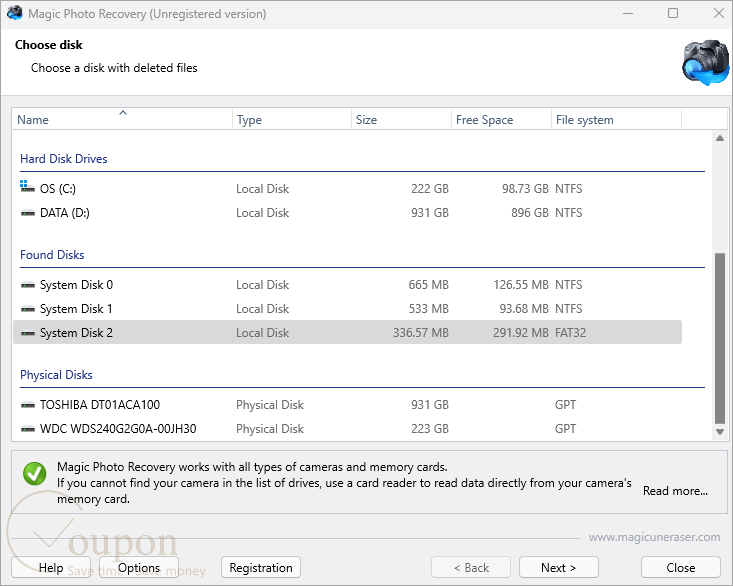Open the Help button

(x=51, y=568)
